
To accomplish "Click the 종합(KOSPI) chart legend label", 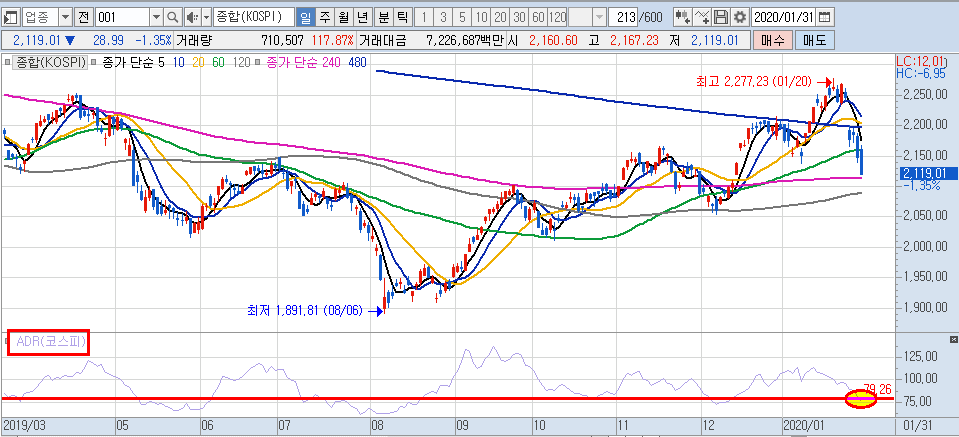I will click(51, 62).
